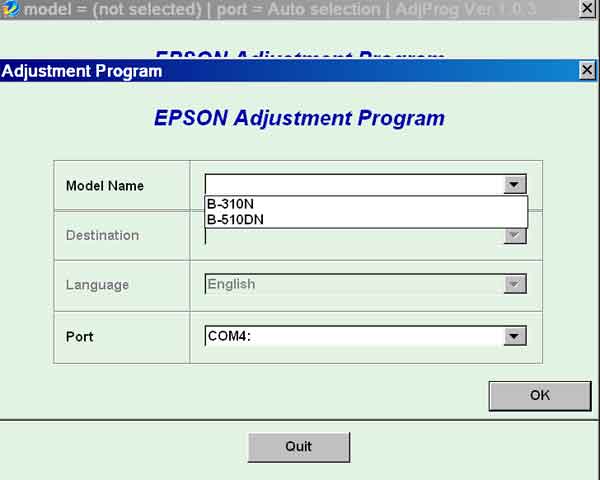Close the background AdjProg main window
Viewport: 600px width, 480px height.
click(587, 8)
